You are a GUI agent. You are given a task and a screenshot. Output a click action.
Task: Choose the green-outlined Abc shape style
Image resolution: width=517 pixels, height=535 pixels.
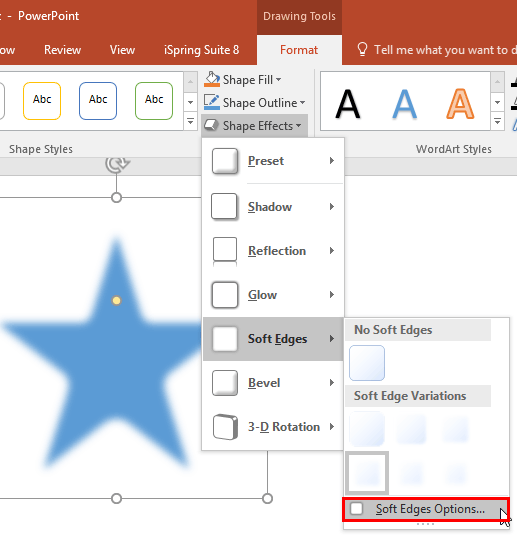[x=154, y=101]
